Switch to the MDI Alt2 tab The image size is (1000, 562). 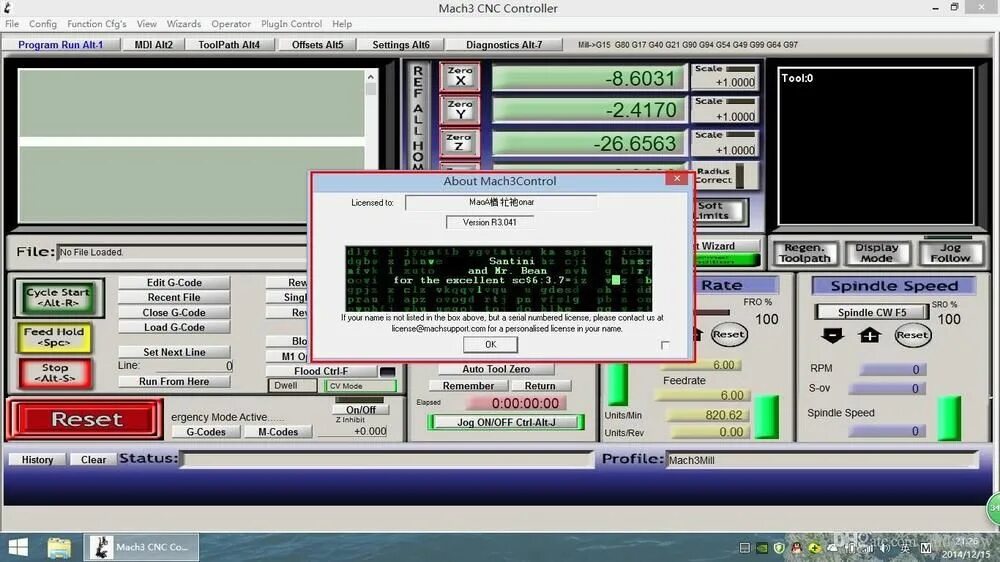point(154,45)
